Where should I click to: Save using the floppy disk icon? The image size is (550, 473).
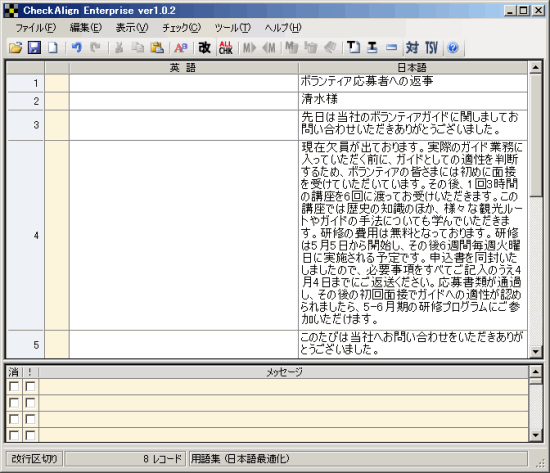click(34, 47)
